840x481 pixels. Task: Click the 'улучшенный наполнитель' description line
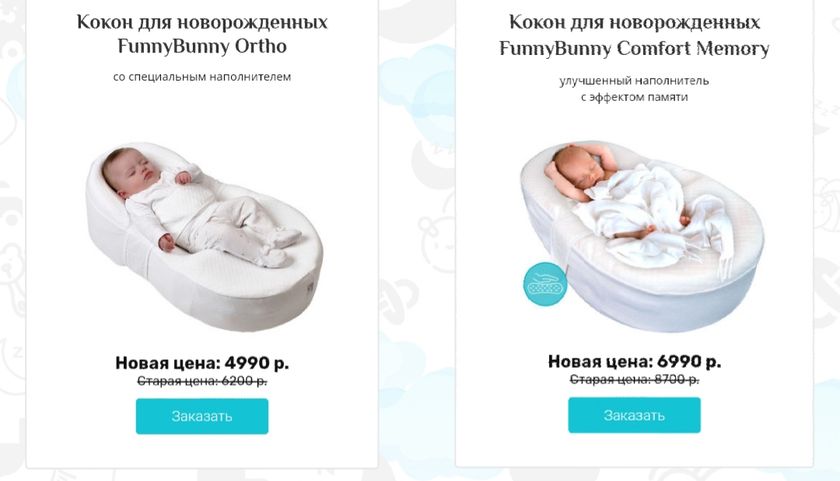pyautogui.click(x=634, y=80)
